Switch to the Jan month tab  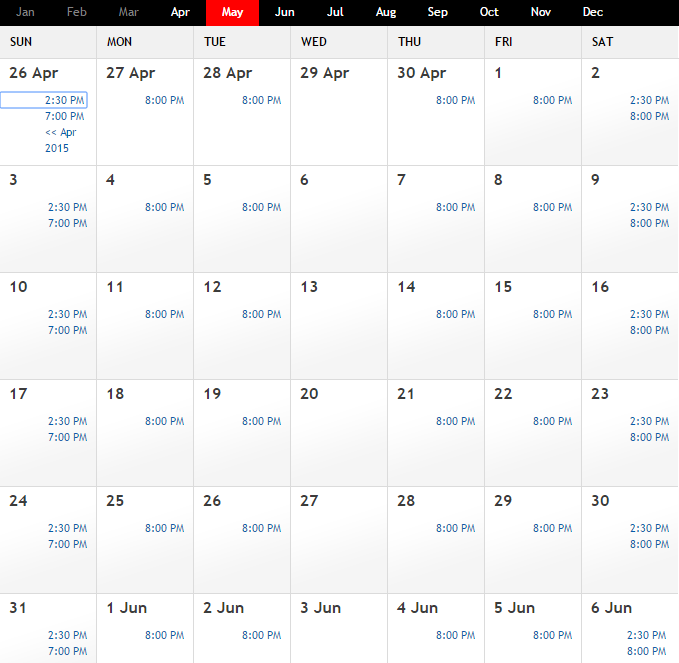click(25, 12)
